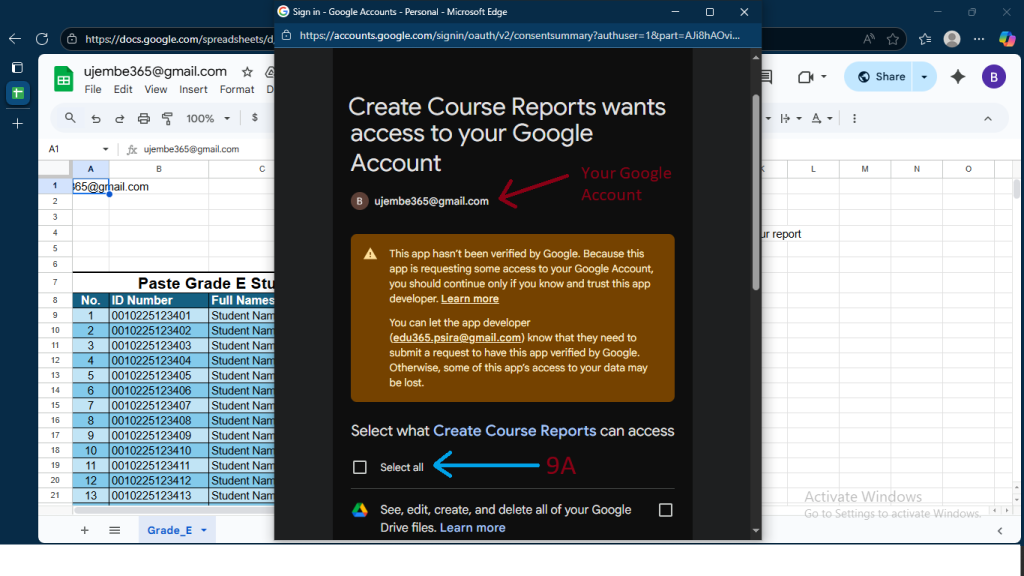Open the Copilot icon in Edge

1007,39
